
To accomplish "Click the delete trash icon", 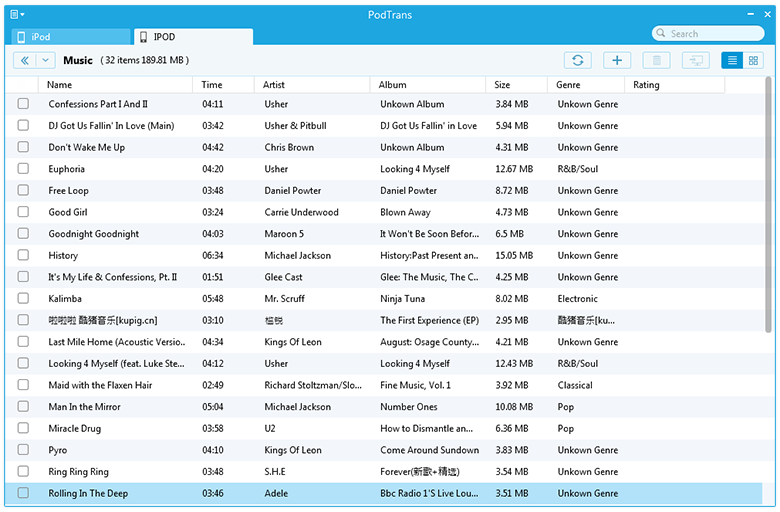I will point(656,60).
